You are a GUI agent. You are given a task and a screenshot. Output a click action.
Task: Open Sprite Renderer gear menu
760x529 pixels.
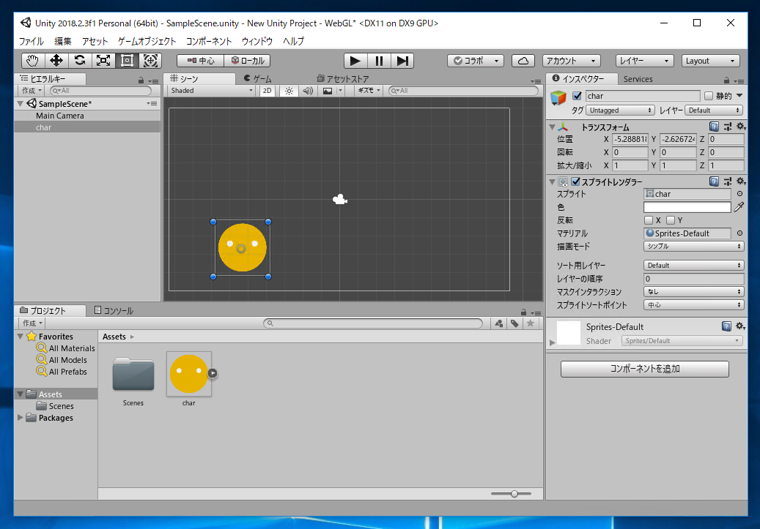pos(741,181)
